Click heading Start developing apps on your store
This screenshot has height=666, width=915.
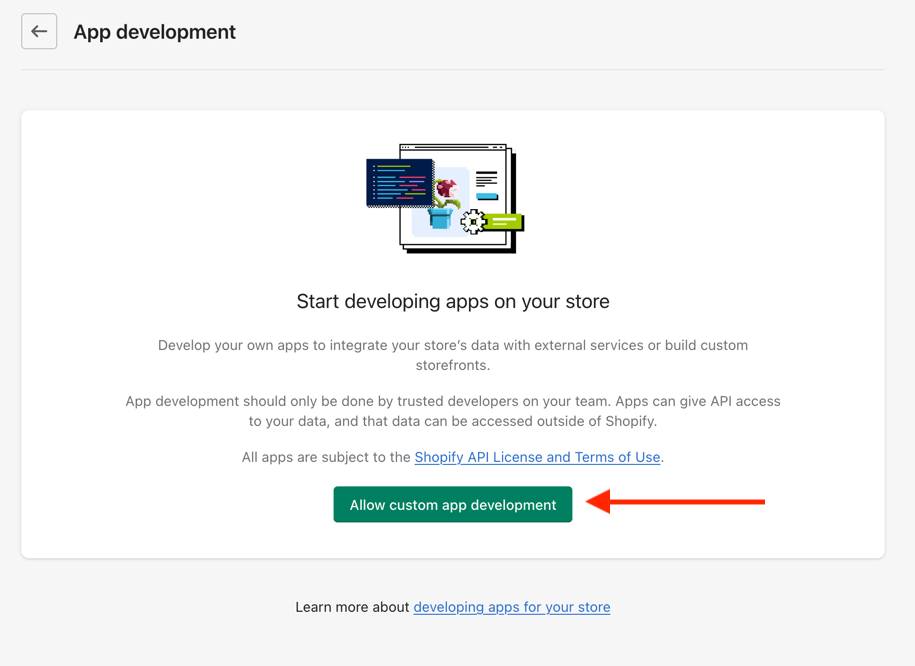[453, 301]
